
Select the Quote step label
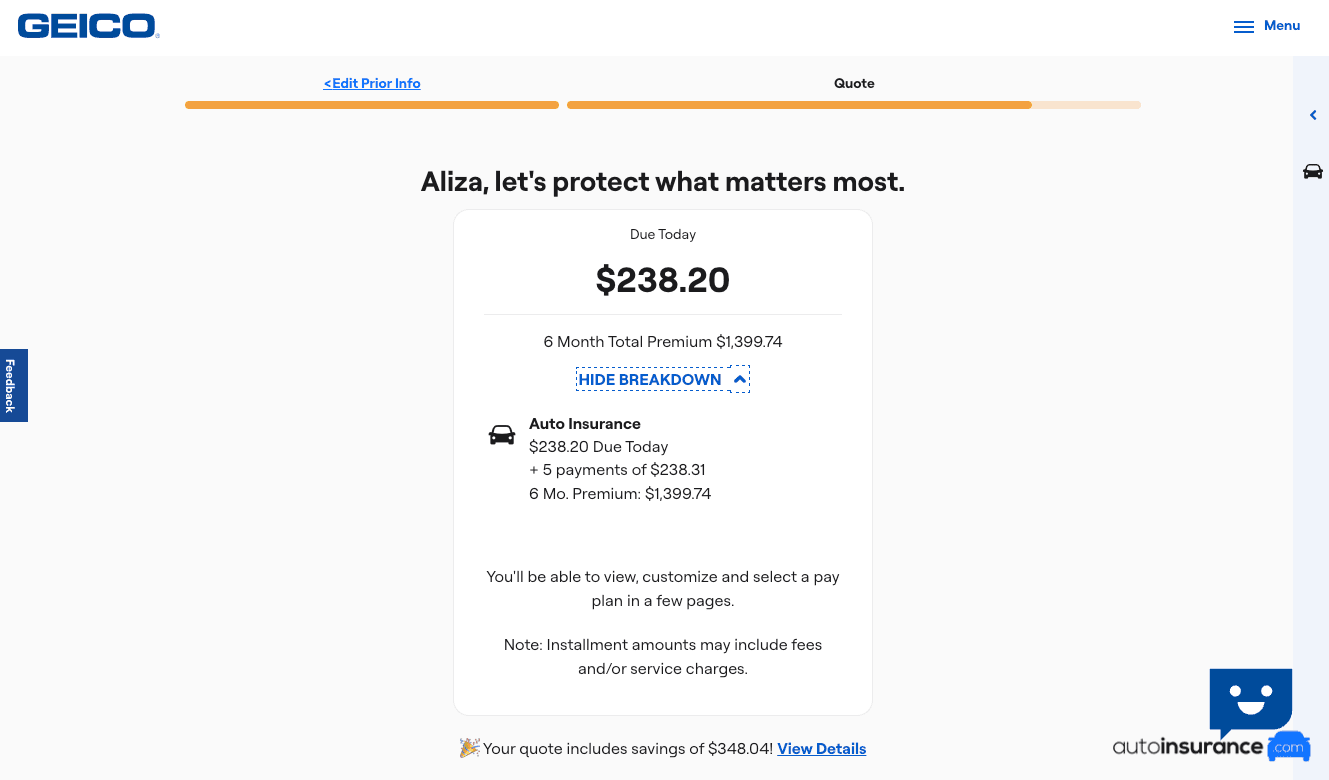(x=854, y=83)
